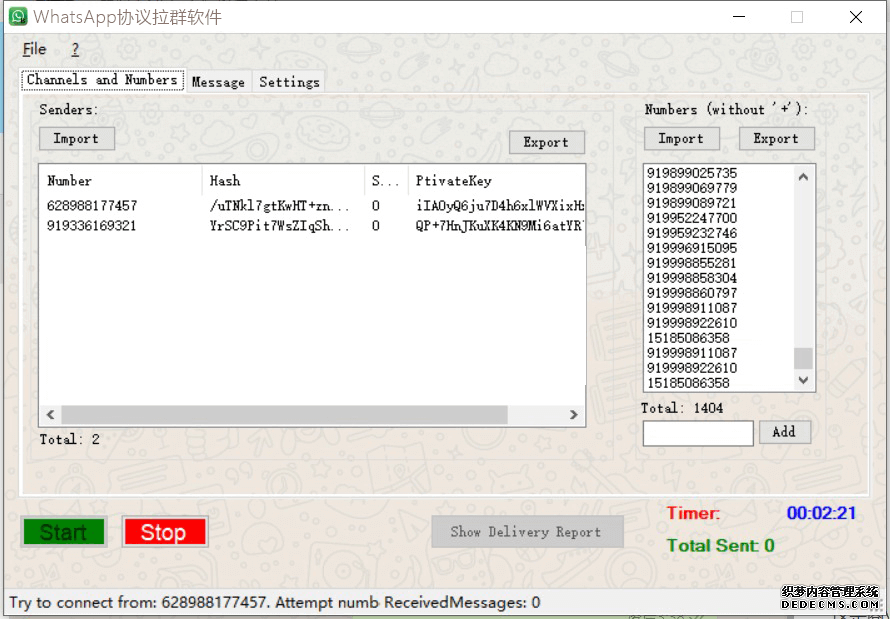Click the 'Senders:' label

(x=68, y=110)
